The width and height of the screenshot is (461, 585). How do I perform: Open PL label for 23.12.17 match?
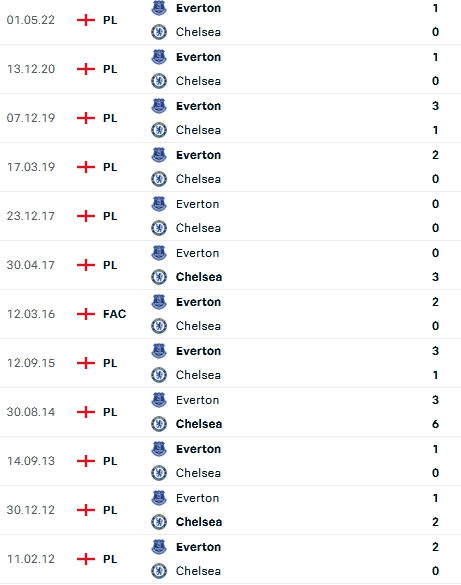pos(110,216)
